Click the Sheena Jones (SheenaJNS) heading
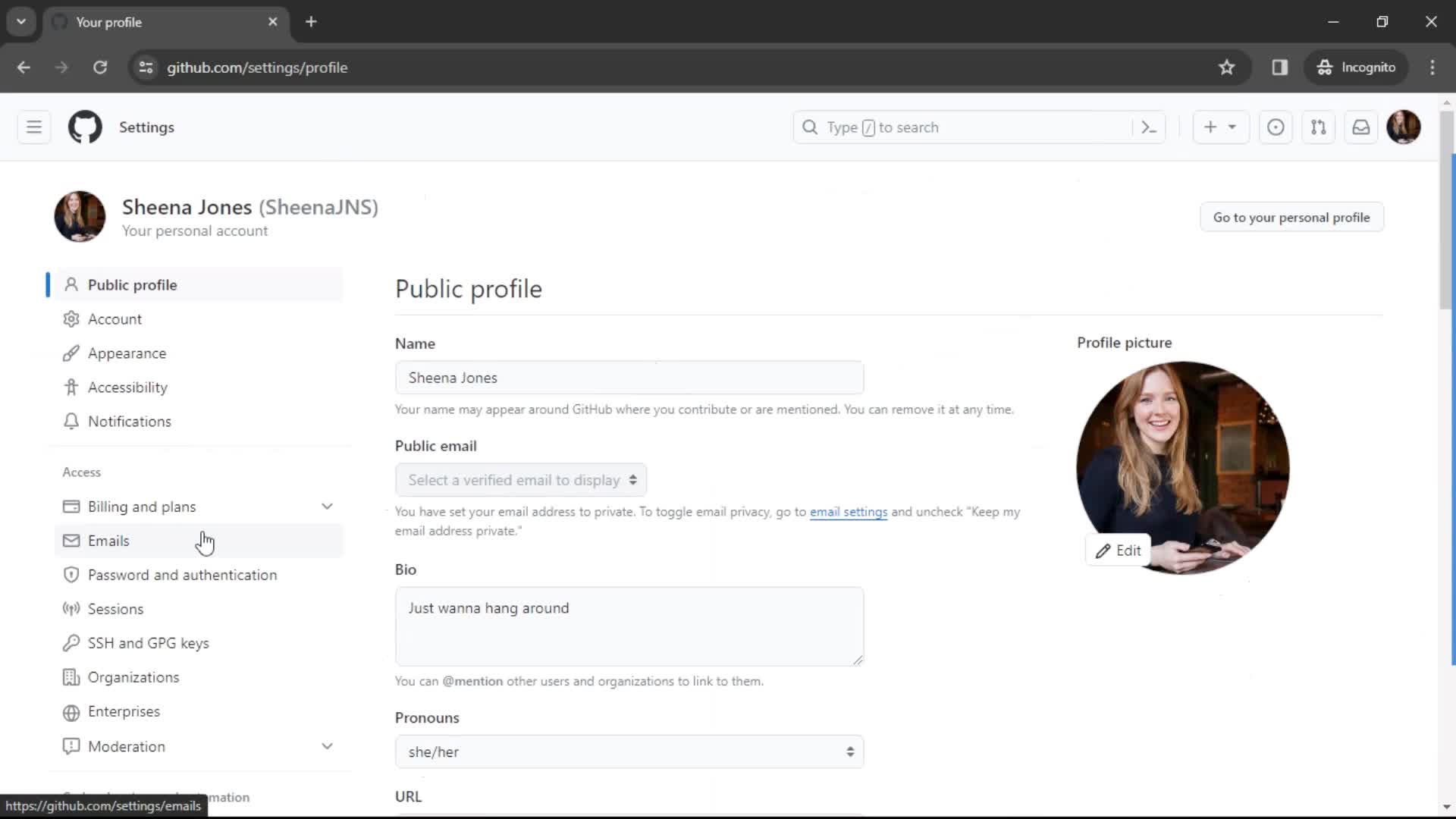Screen dimensions: 1456x819 (250, 207)
